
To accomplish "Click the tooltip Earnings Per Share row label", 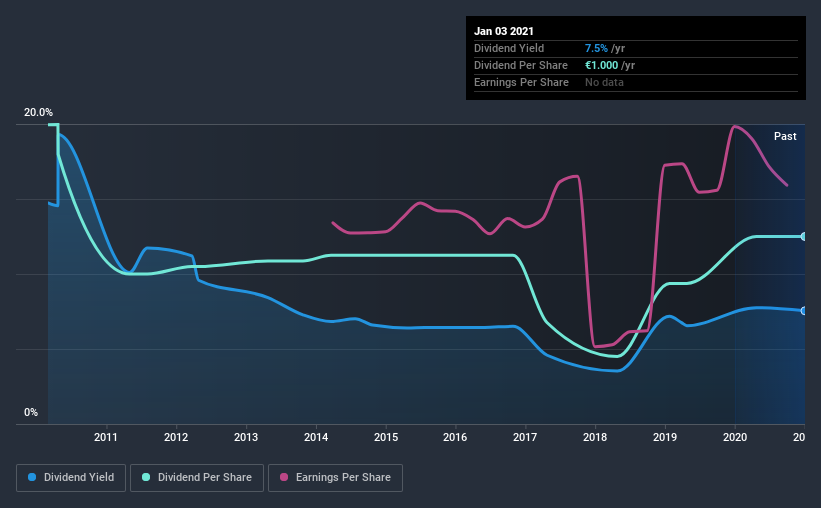I will click(x=521, y=82).
